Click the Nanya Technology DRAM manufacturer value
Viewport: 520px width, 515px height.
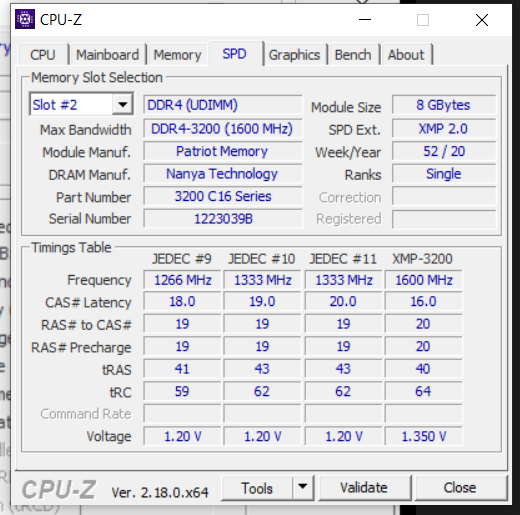click(223, 174)
